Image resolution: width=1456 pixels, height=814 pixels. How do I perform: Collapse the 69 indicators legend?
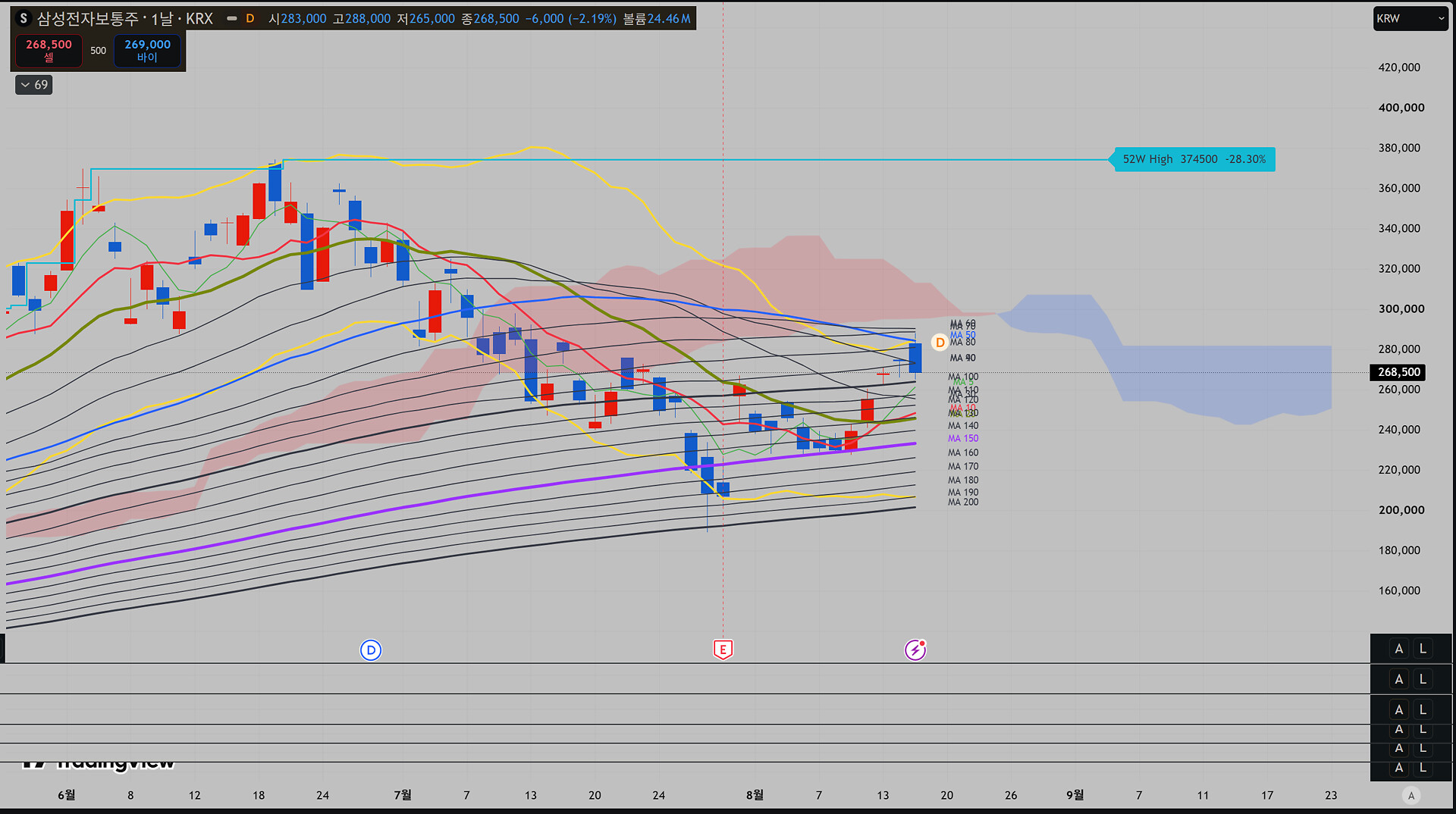pos(34,85)
